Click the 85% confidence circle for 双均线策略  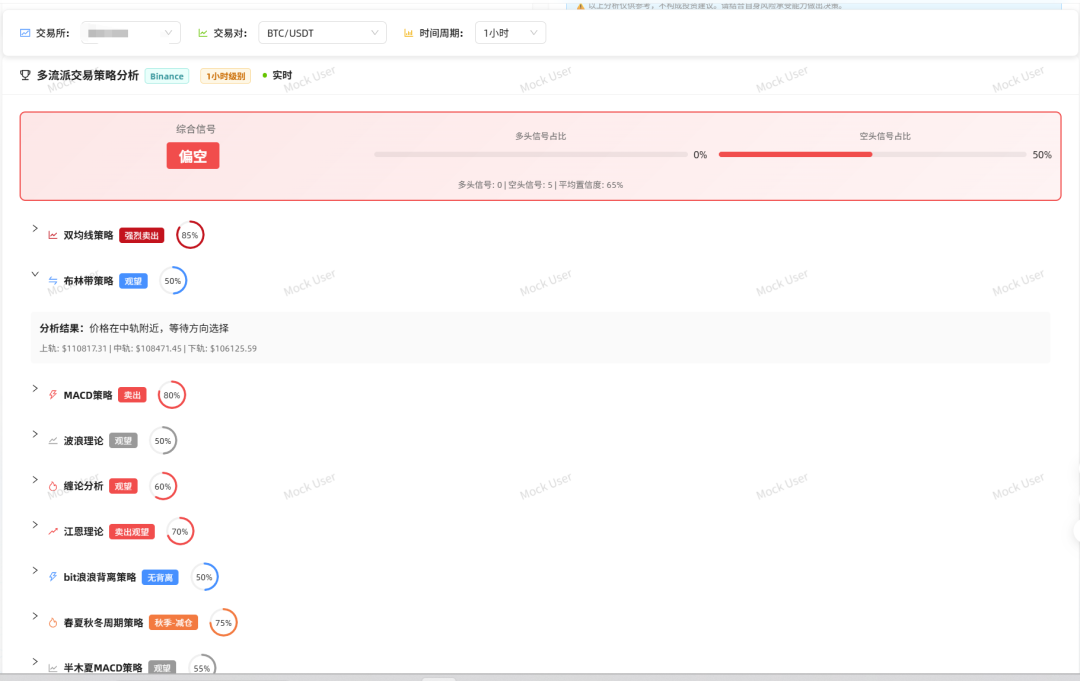click(x=190, y=236)
